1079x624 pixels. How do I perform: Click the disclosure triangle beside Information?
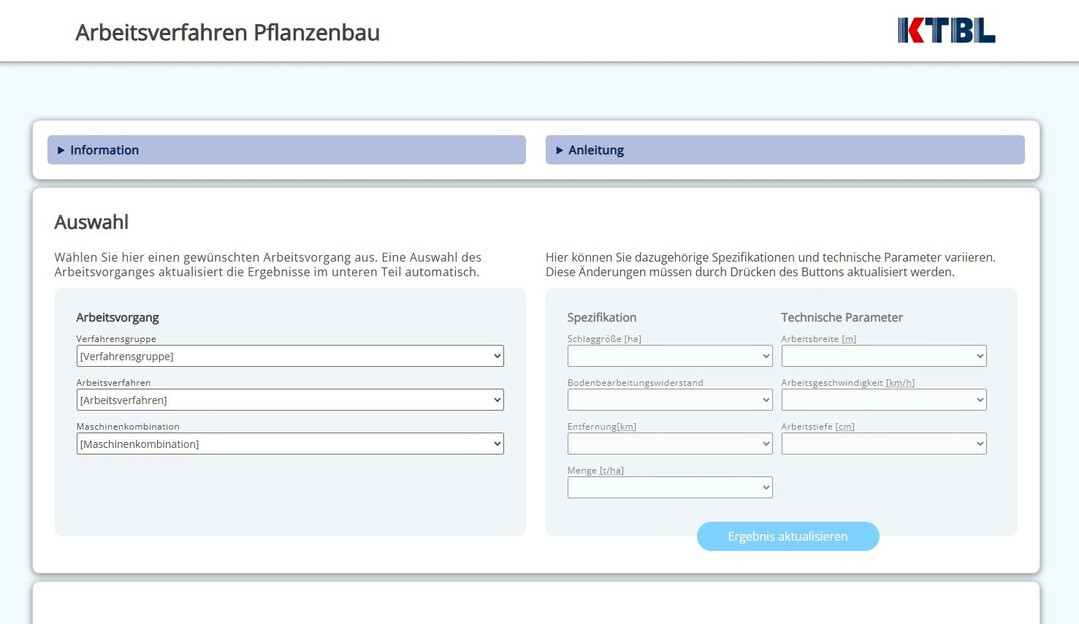(59, 149)
